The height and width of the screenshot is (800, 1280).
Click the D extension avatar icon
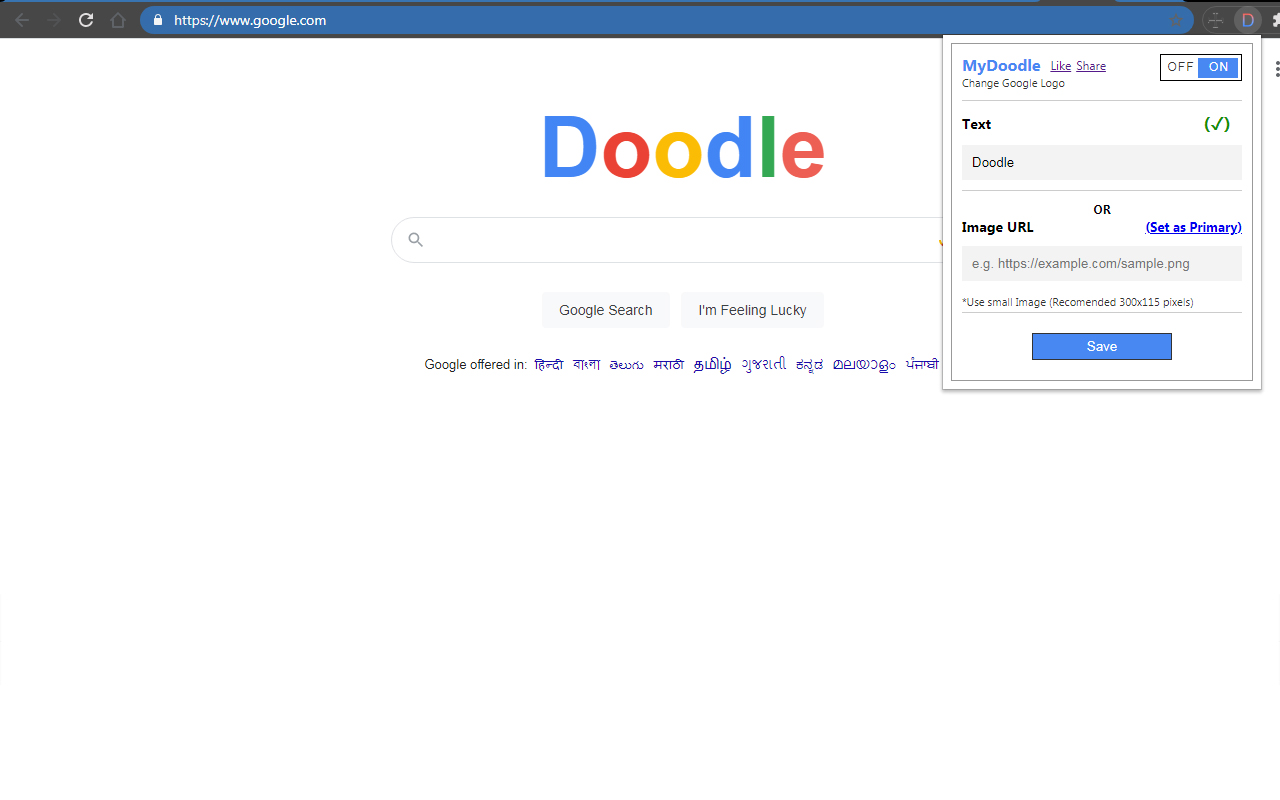point(1246,19)
